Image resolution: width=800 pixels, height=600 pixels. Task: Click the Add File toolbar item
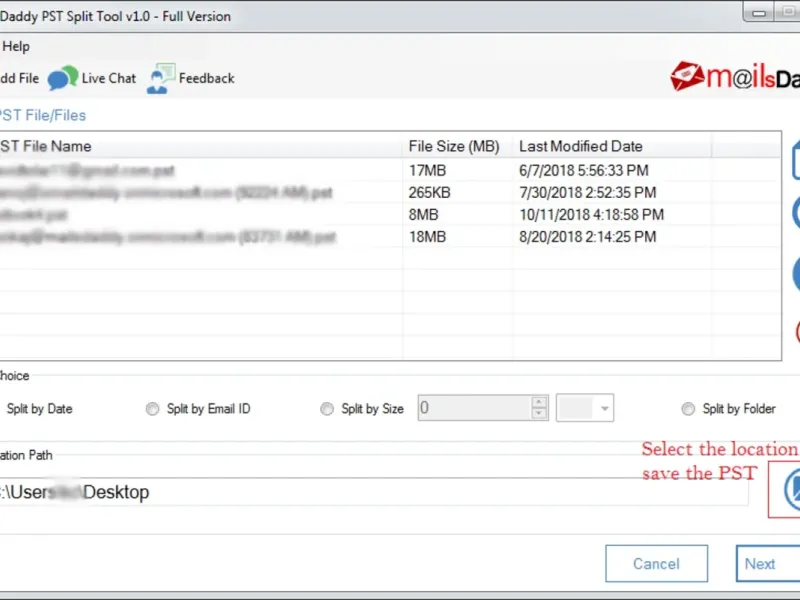tap(19, 79)
